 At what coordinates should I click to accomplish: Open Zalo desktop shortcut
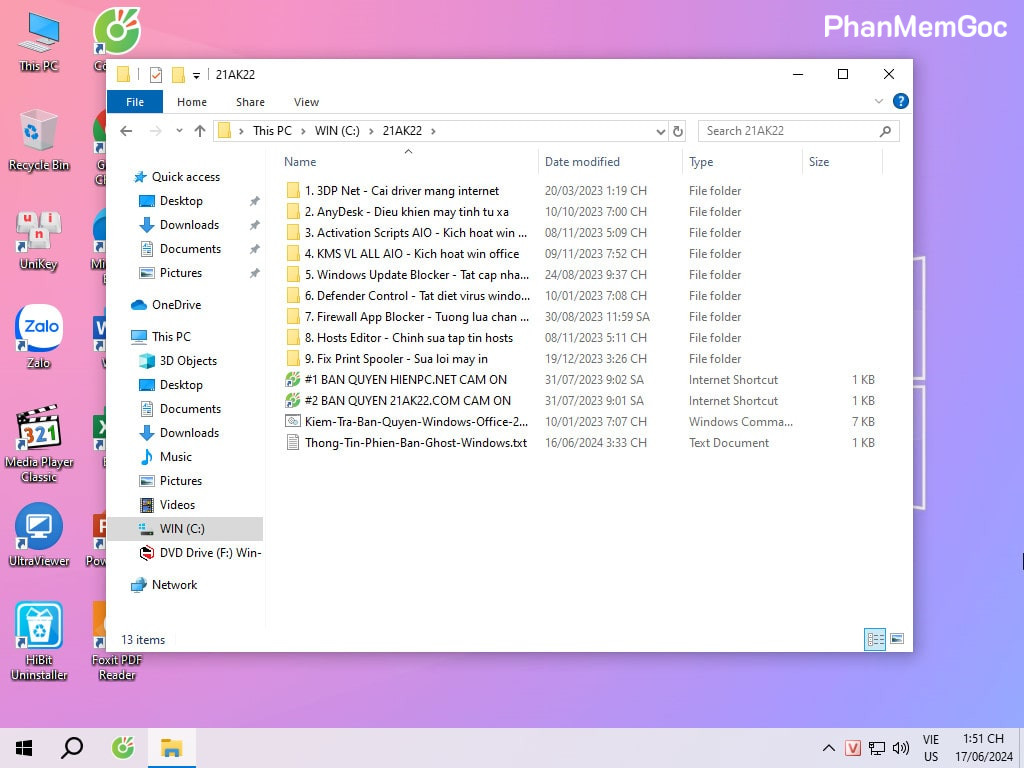coord(39,330)
